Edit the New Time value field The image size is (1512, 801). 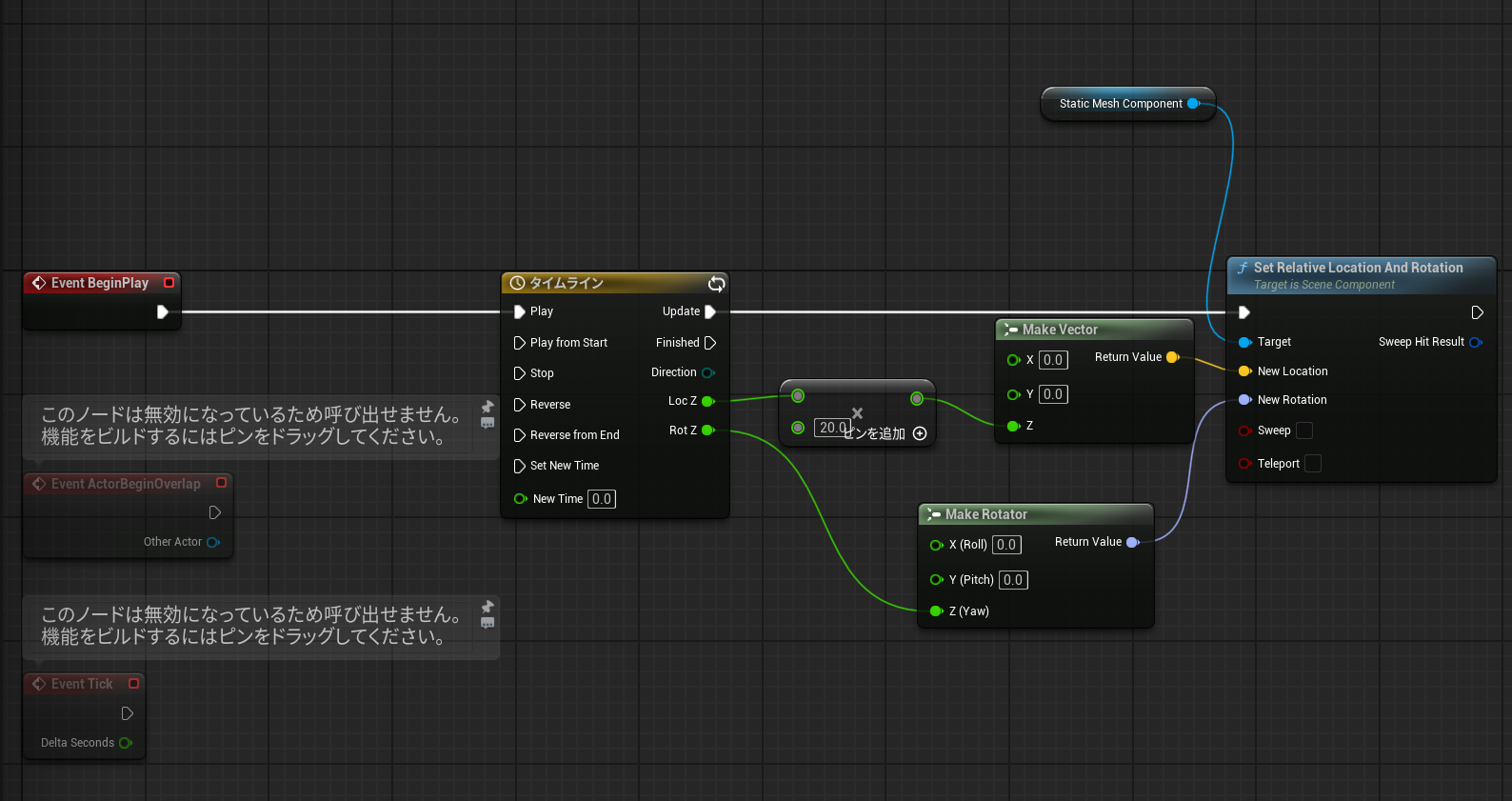(x=602, y=499)
